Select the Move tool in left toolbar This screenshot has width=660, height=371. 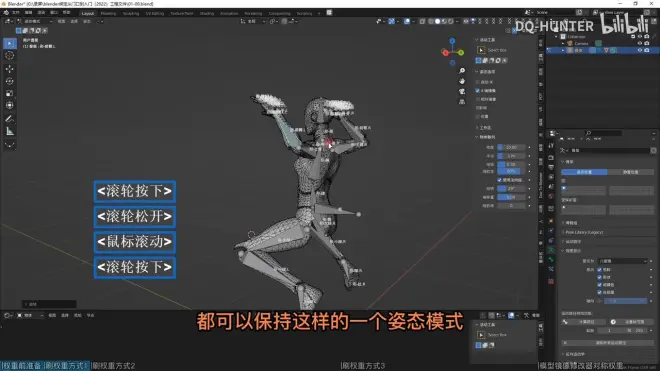tap(9, 69)
